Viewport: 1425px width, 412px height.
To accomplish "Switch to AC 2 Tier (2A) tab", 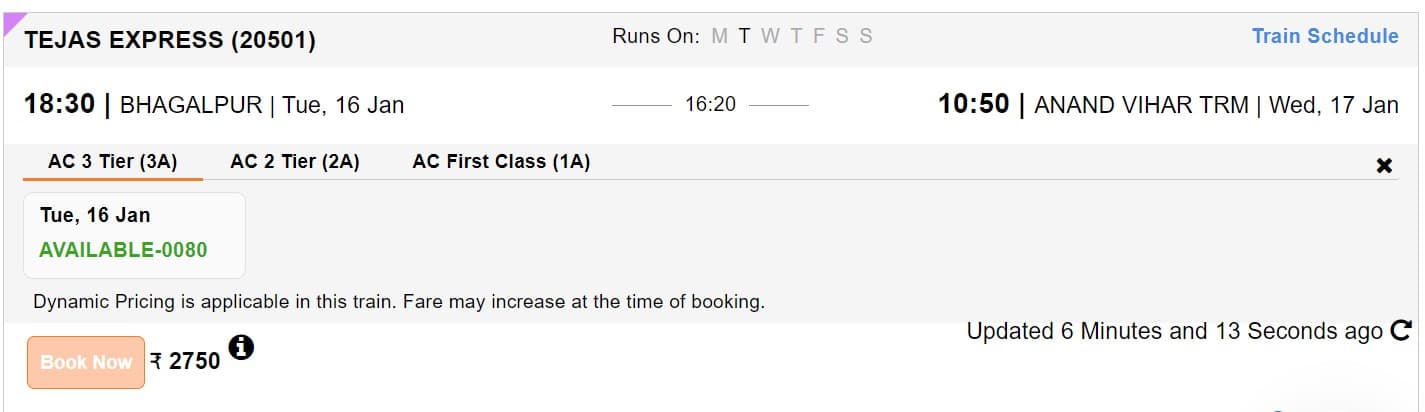I will 295,162.
